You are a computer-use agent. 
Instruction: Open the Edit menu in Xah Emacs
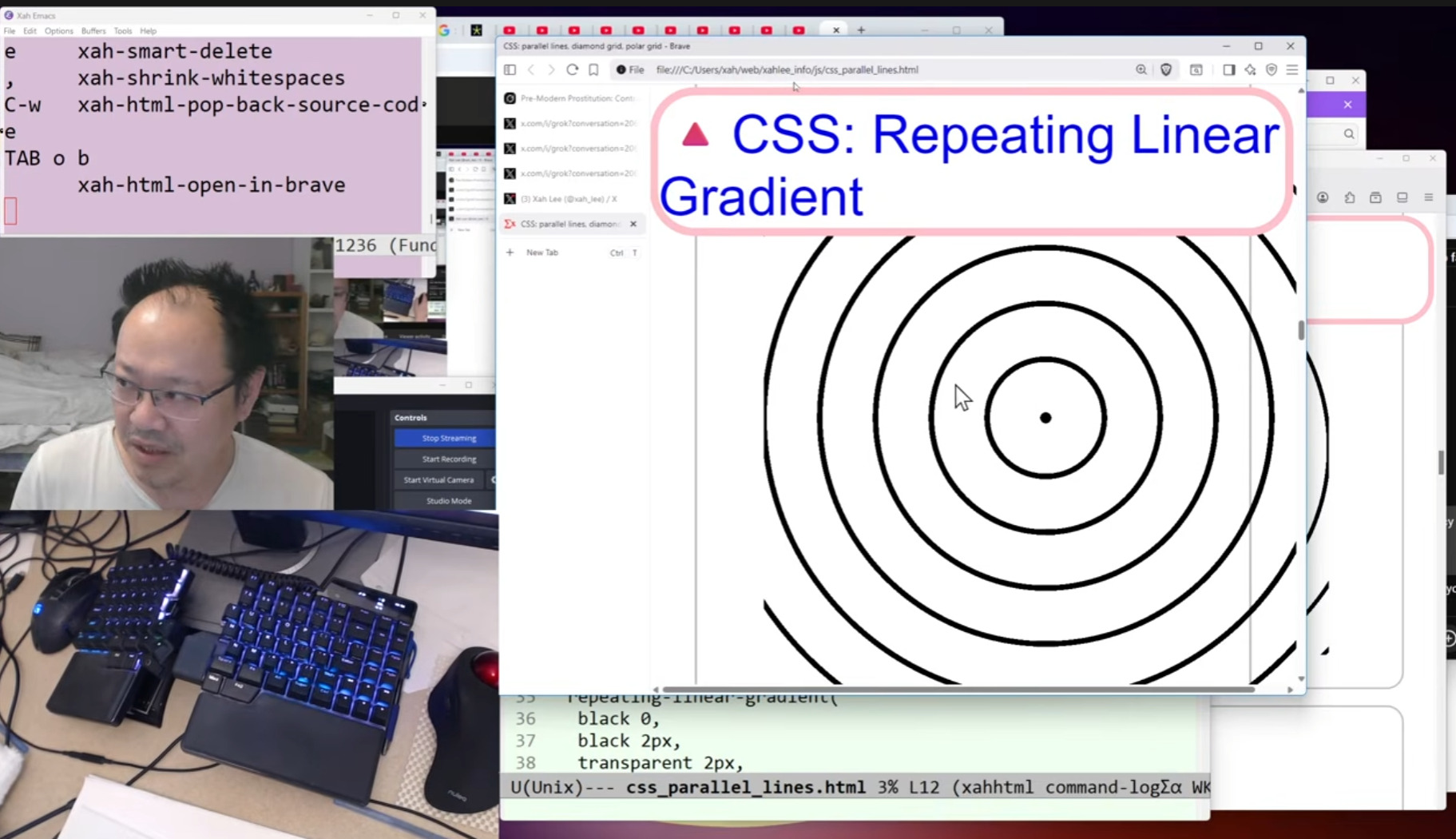30,31
